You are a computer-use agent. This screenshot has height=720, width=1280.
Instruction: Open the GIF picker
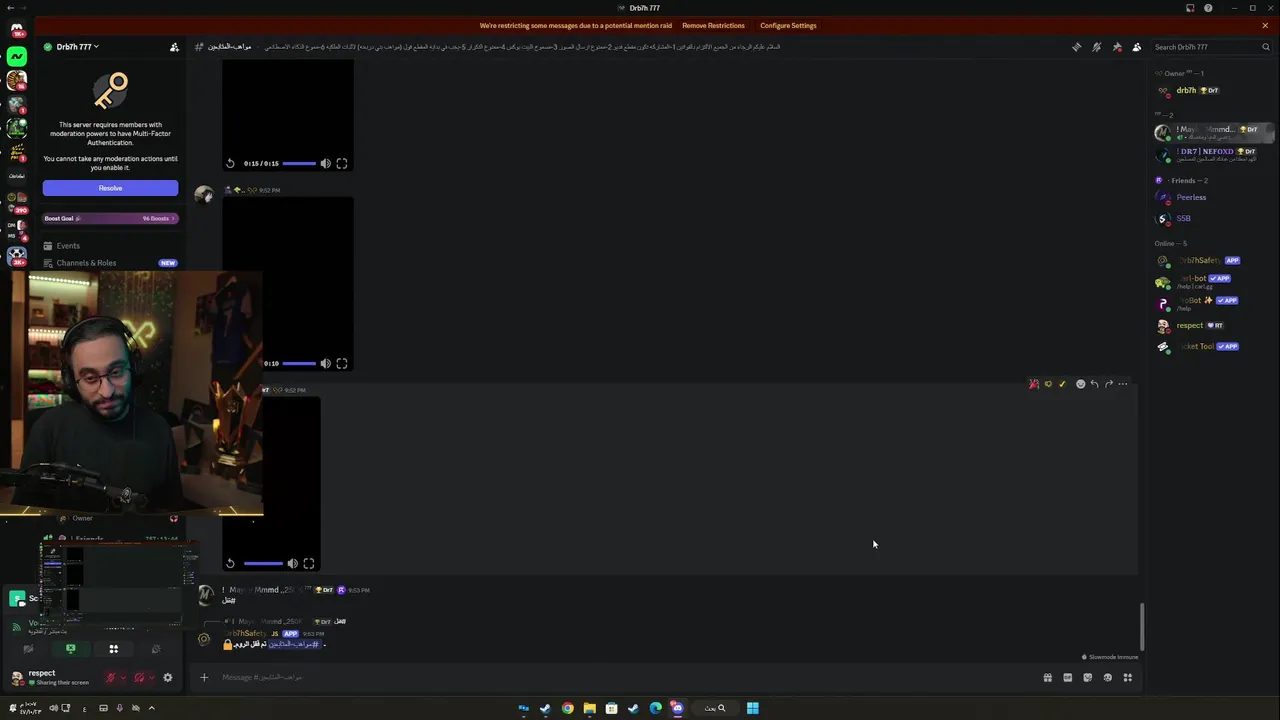tap(1067, 677)
